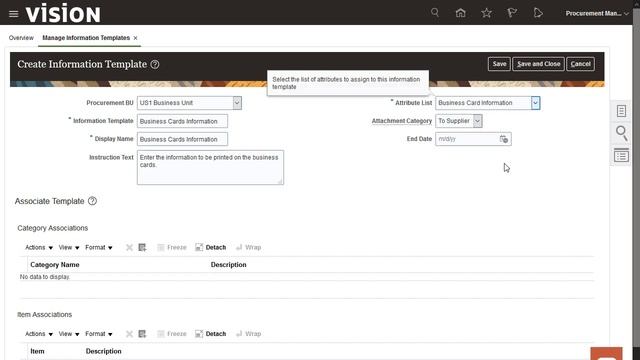Cancel the template creation

[580, 64]
